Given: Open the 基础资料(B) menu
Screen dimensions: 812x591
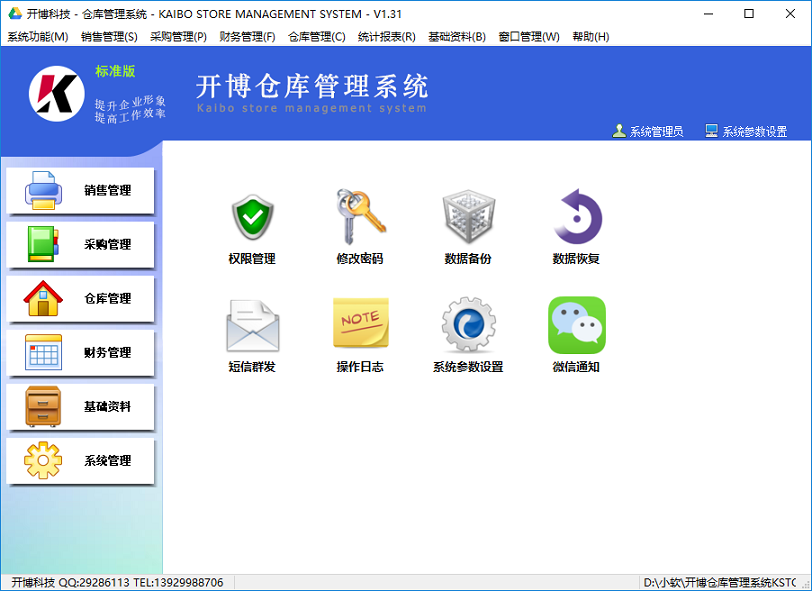Looking at the screenshot, I should coord(457,37).
